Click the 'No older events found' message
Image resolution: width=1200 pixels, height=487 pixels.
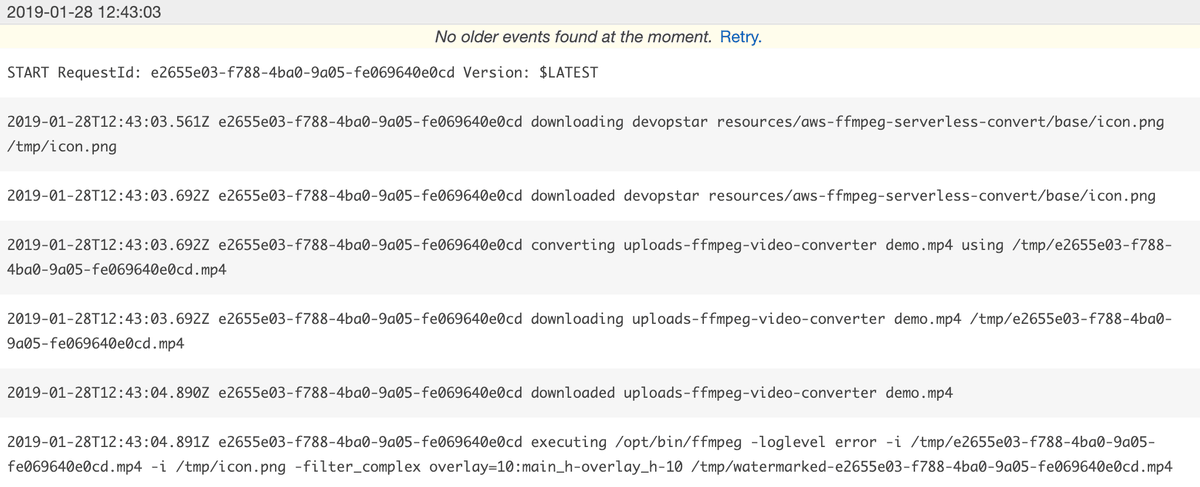point(574,37)
